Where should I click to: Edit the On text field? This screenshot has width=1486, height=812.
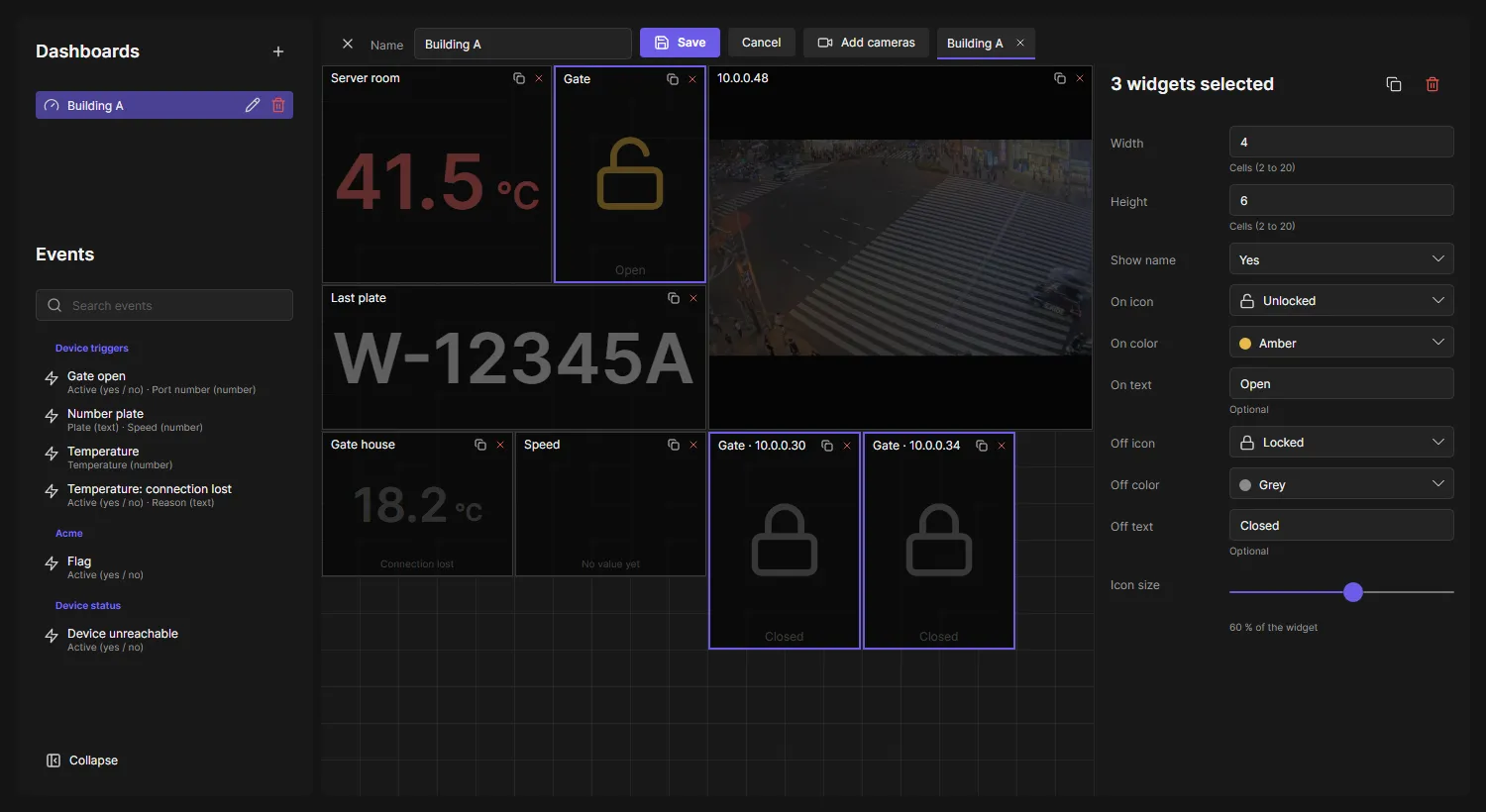pyautogui.click(x=1341, y=384)
